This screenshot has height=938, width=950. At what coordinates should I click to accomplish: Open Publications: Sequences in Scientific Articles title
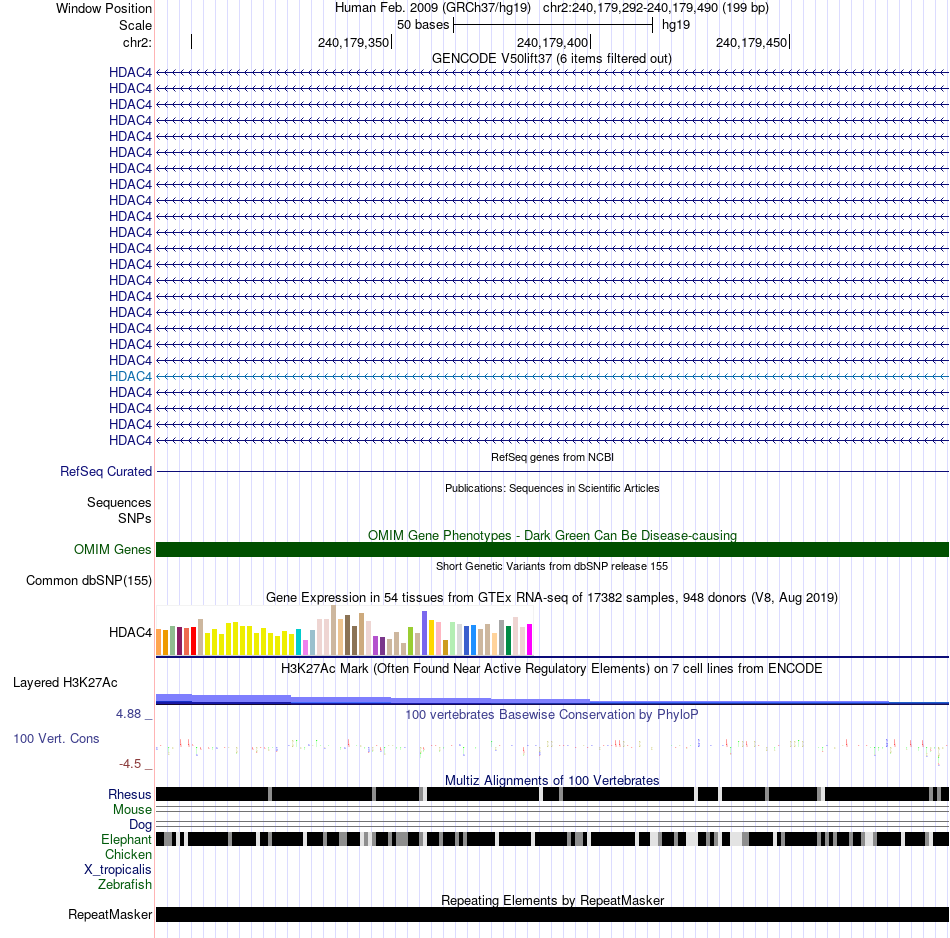[x=552, y=488]
